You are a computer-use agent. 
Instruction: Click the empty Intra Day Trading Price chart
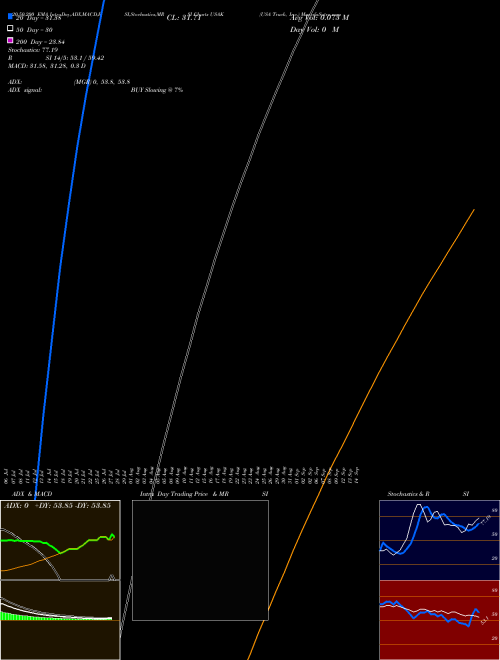[x=200, y=560]
